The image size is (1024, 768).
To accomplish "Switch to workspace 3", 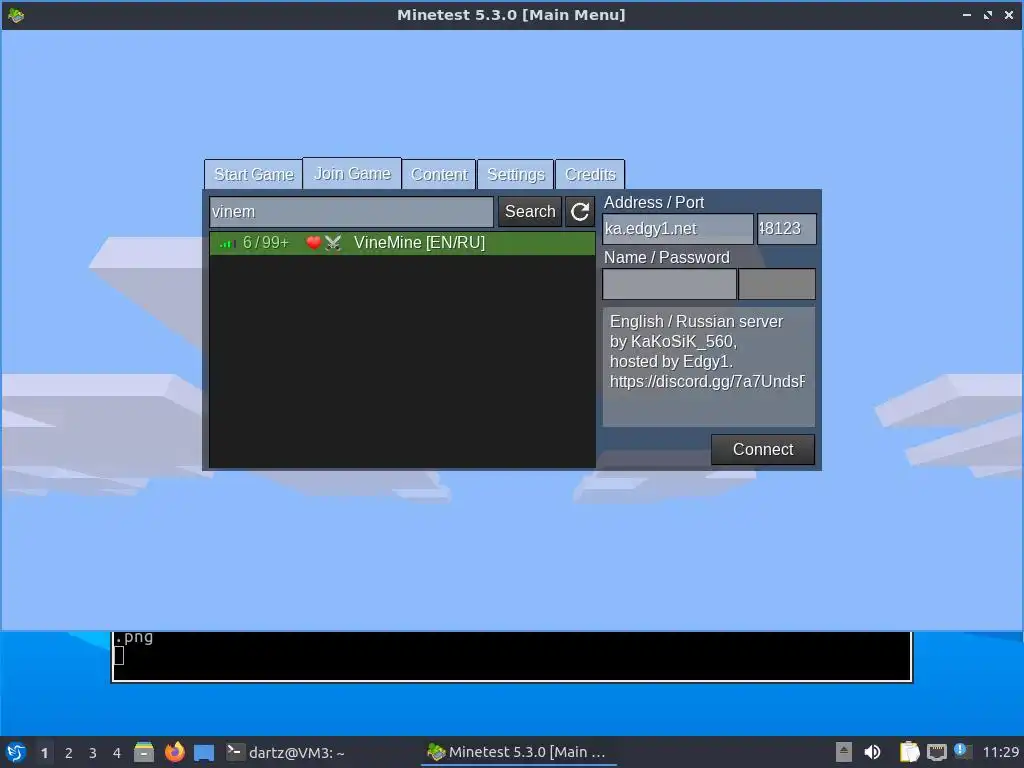I will [93, 753].
